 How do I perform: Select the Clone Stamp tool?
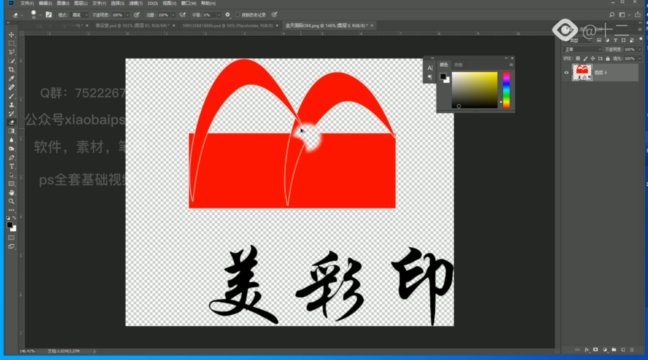coord(12,105)
